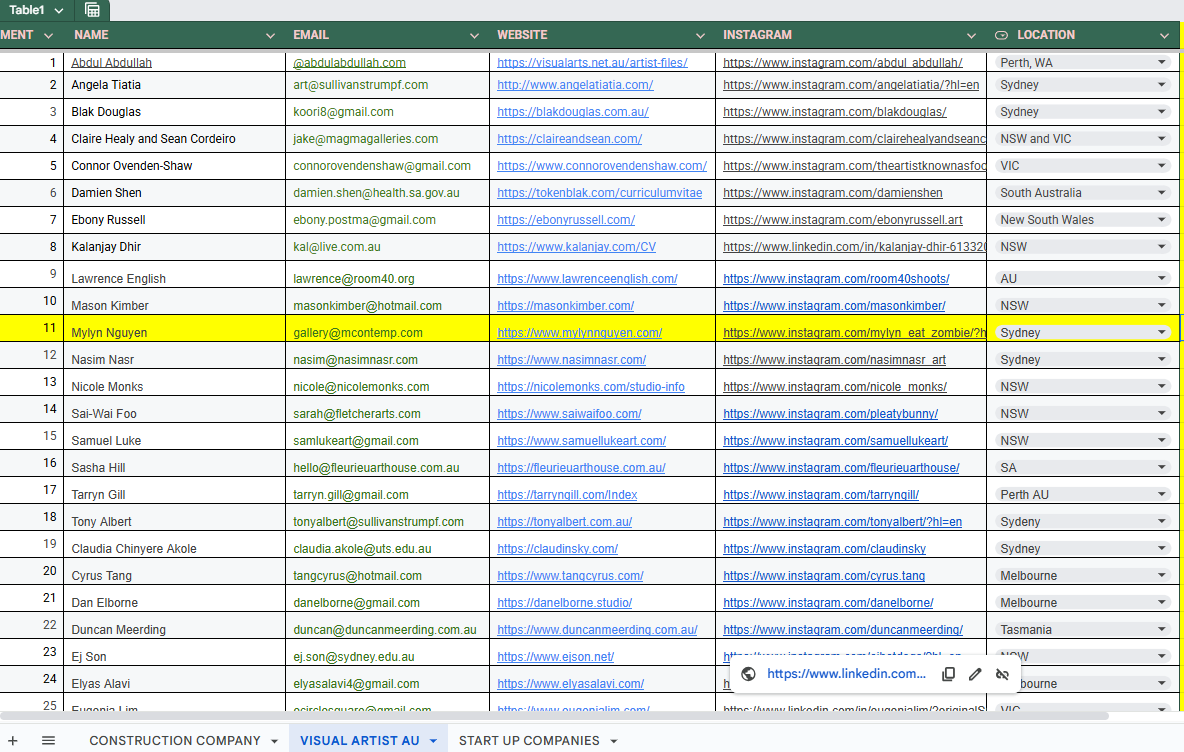Image resolution: width=1184 pixels, height=752 pixels.
Task: Open the South Australia location dropdown
Action: pyautogui.click(x=1161, y=193)
